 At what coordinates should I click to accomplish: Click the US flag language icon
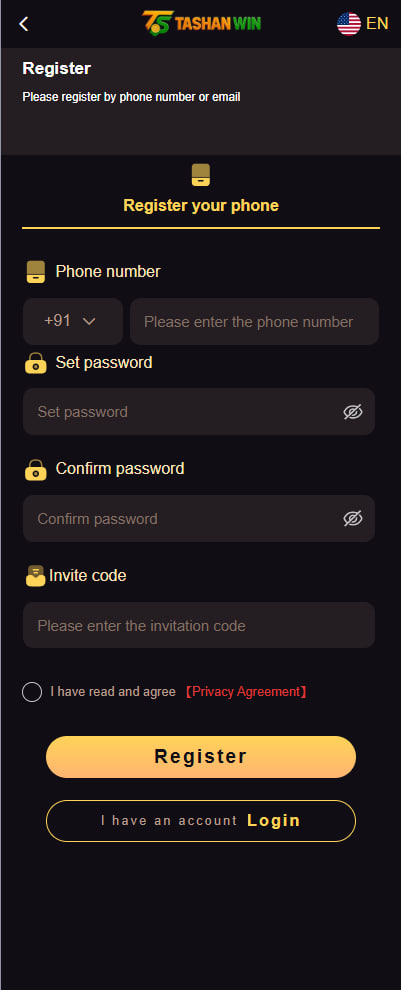point(349,24)
